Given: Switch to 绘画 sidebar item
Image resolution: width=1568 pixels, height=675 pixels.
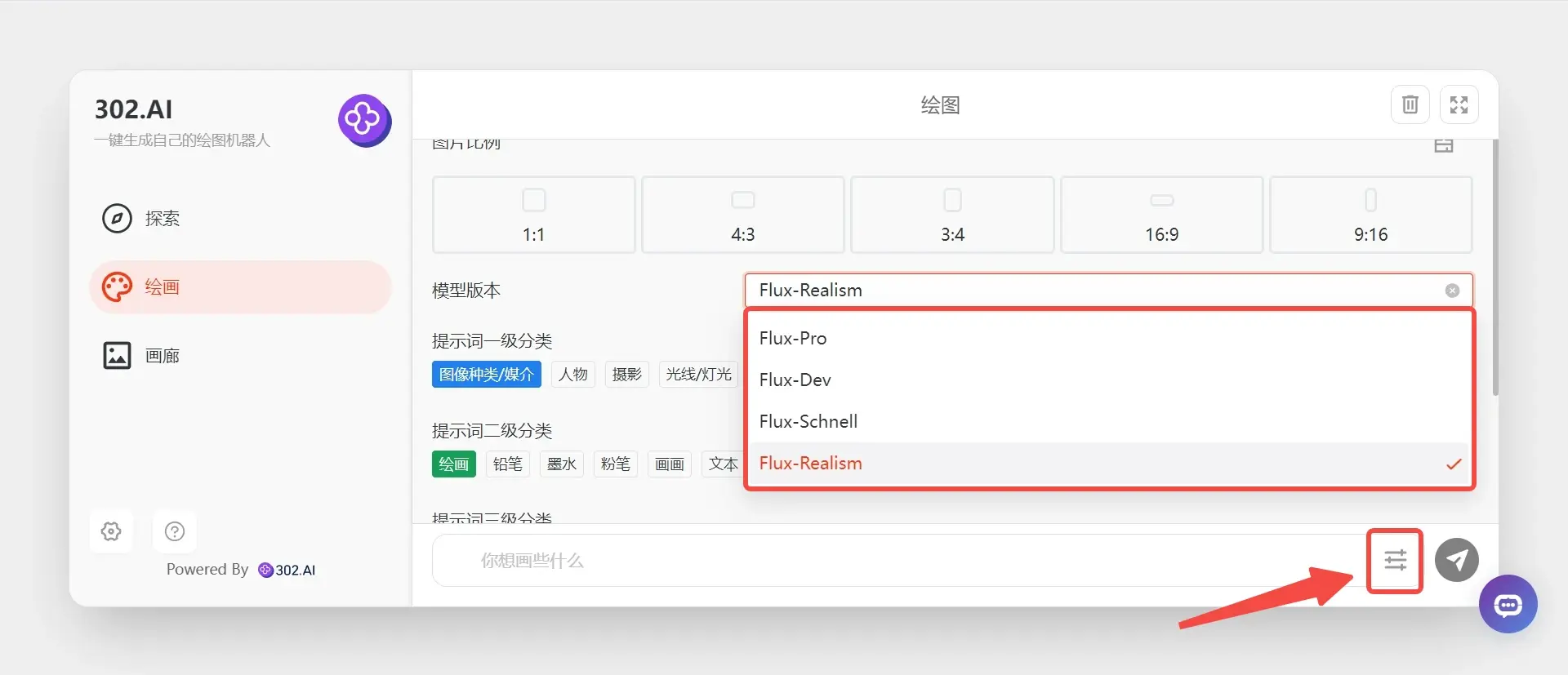Looking at the screenshot, I should pyautogui.click(x=241, y=287).
